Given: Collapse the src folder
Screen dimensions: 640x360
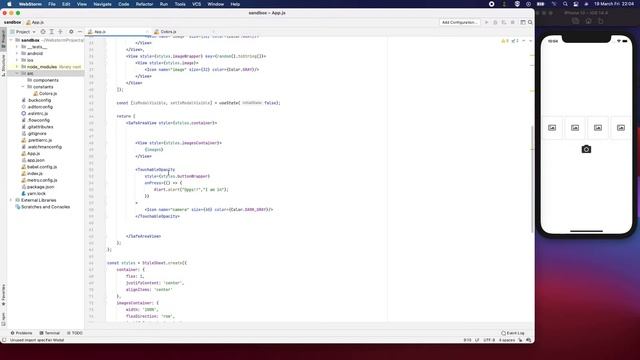Looking at the screenshot, I should [17, 73].
